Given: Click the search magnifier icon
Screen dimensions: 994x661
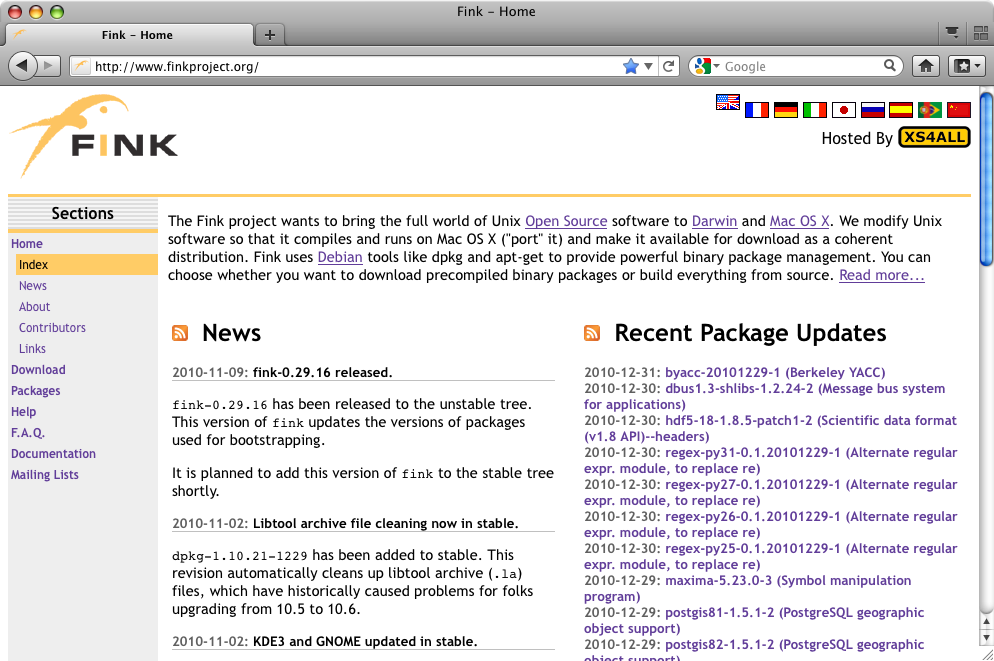Looking at the screenshot, I should [889, 65].
